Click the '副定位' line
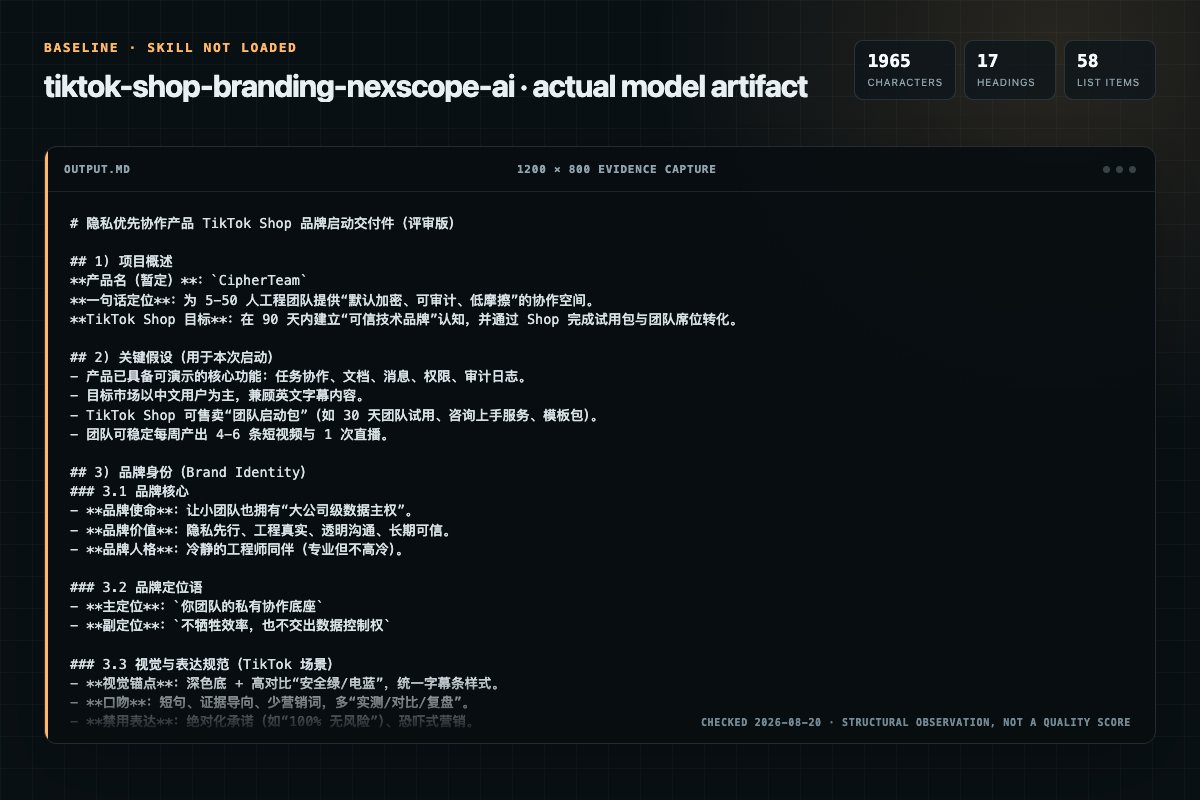Viewport: 1200px width, 800px height. pyautogui.click(x=230, y=625)
